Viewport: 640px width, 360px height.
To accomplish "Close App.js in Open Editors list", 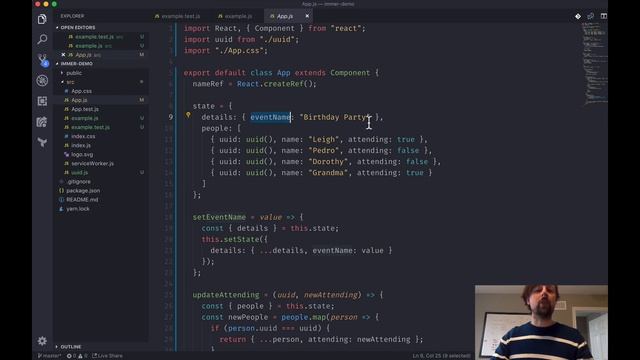I will (63, 54).
